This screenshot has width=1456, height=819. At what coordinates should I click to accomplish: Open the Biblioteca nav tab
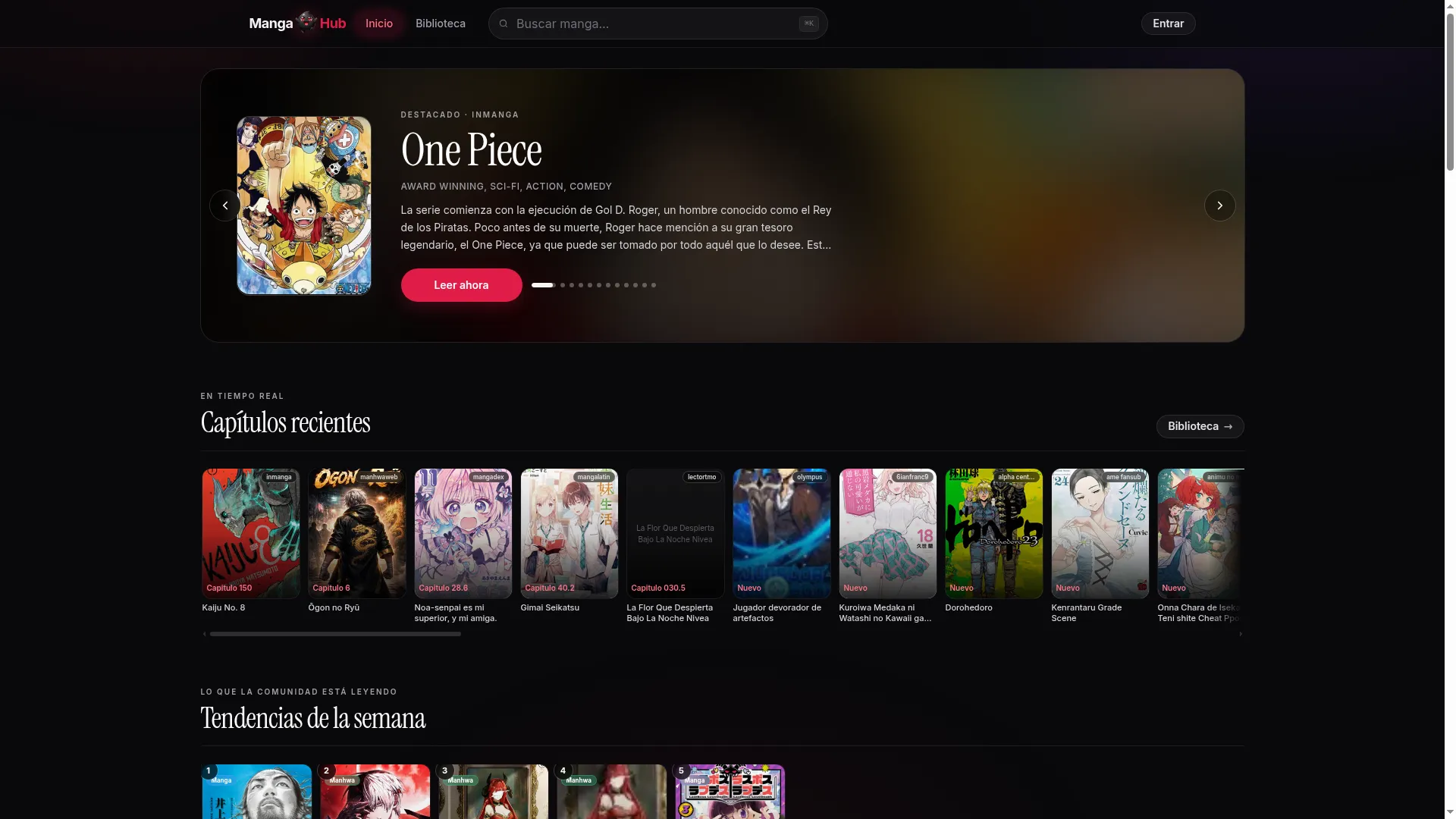(441, 24)
